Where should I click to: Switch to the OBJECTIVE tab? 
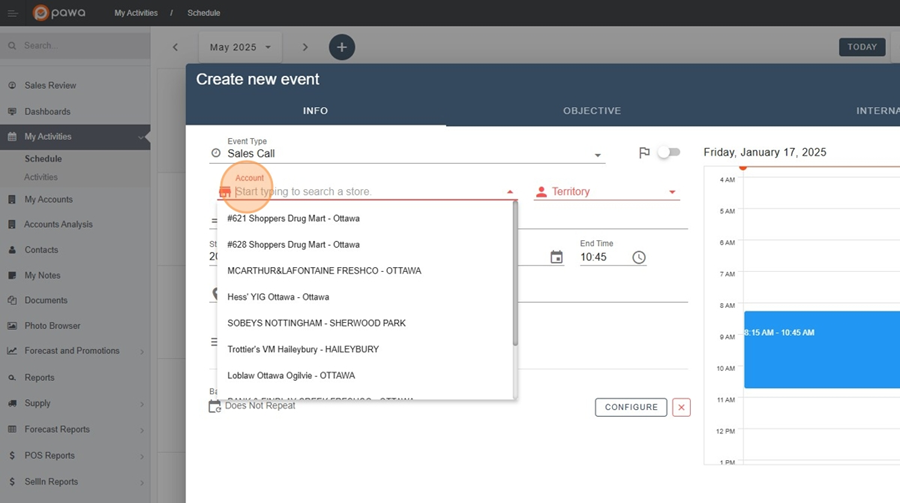[592, 111]
